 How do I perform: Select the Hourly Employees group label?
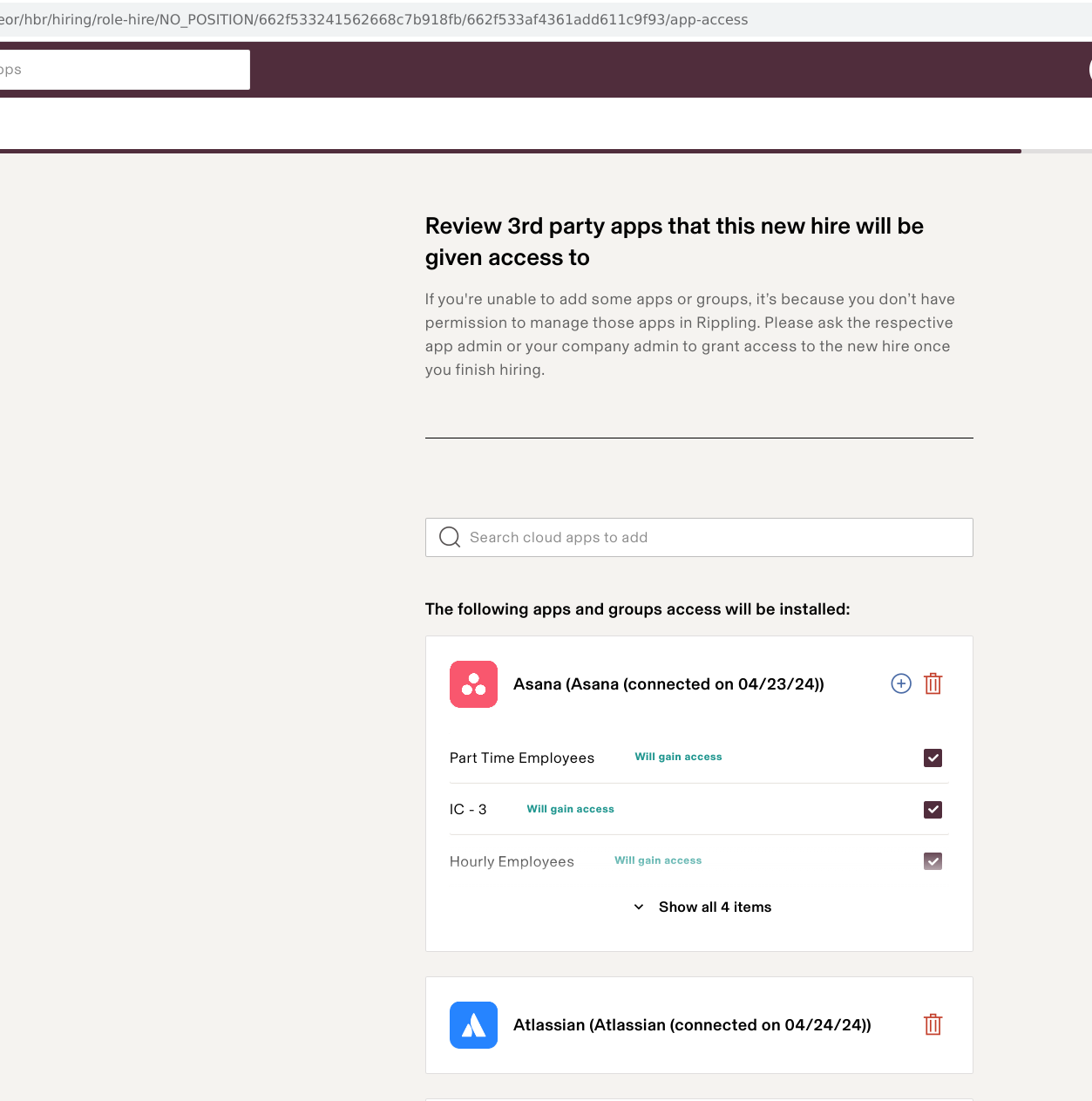[512, 861]
